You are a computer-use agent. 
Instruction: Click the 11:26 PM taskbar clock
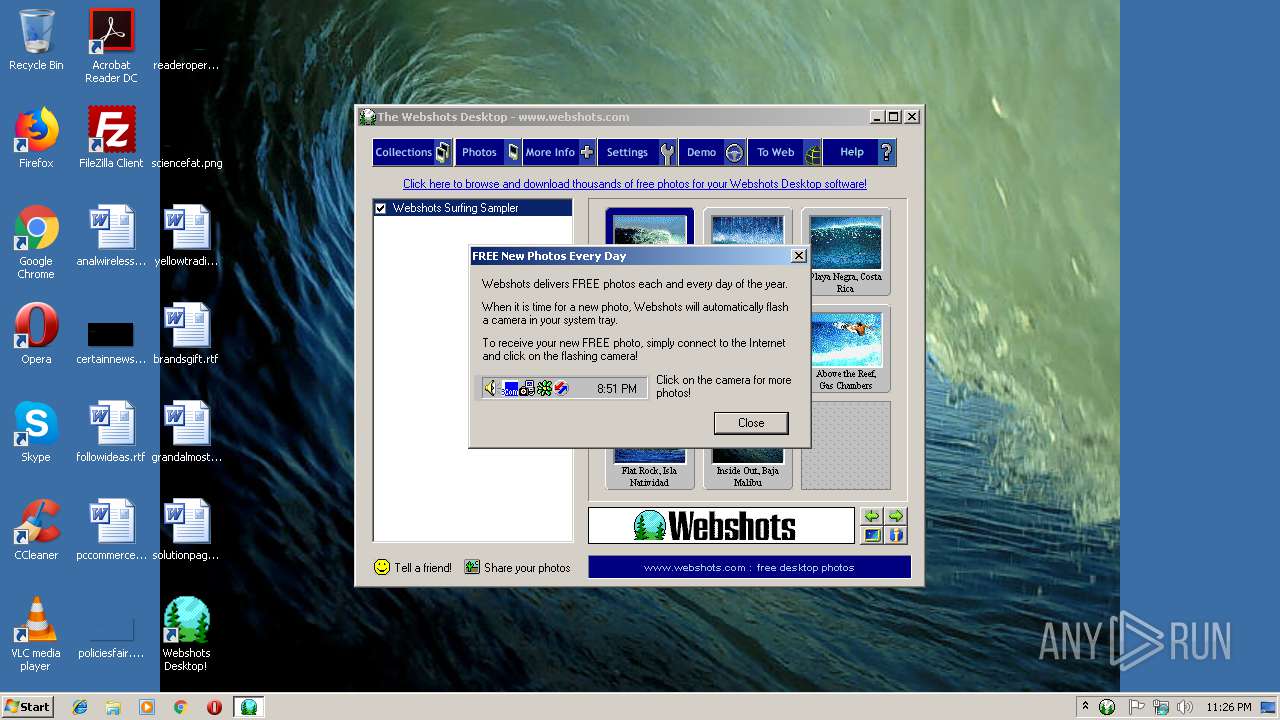[x=1228, y=707]
